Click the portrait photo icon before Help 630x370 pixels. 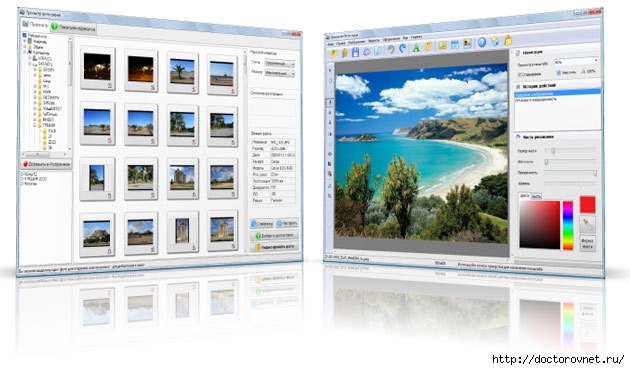468,43
